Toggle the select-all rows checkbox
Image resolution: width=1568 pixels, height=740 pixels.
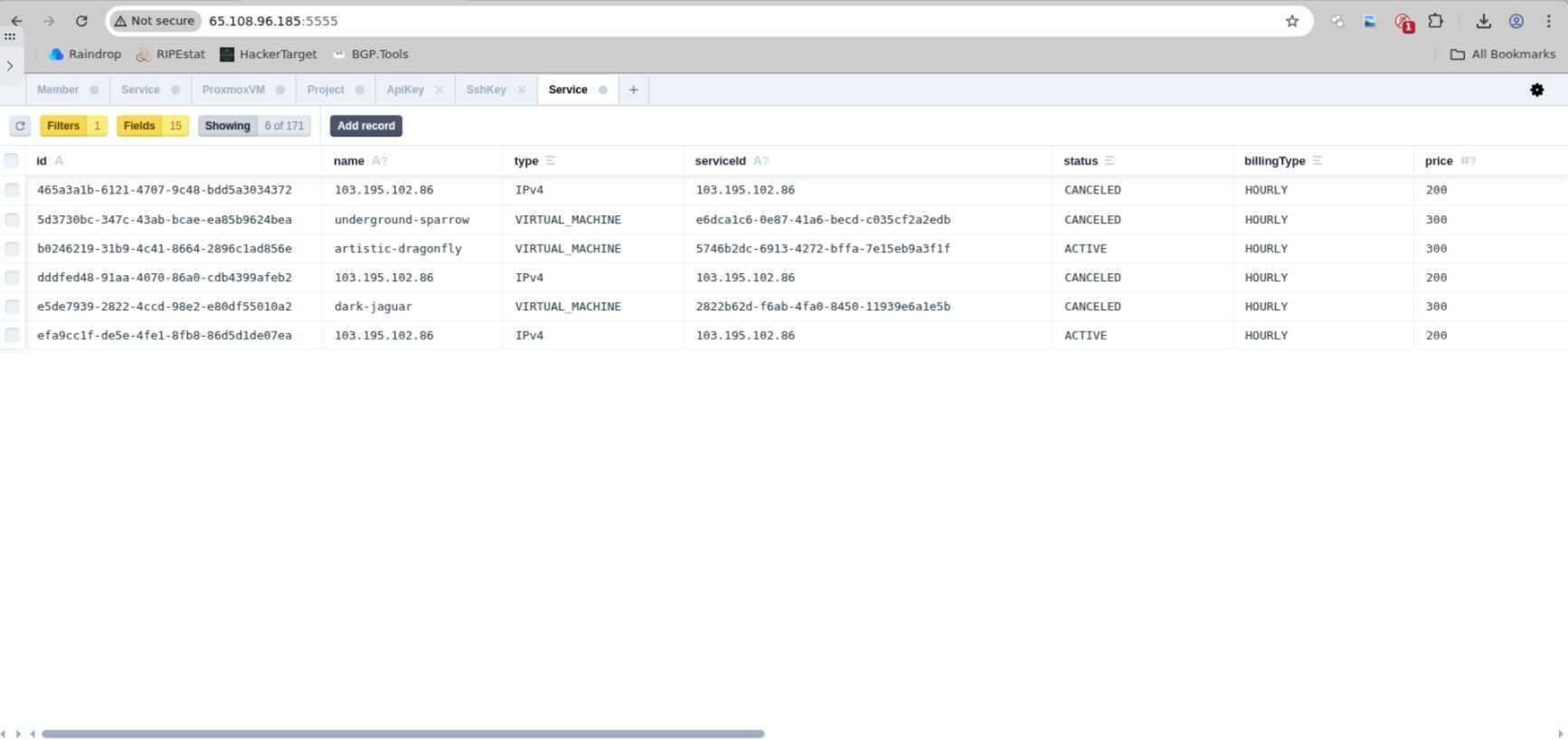point(12,161)
